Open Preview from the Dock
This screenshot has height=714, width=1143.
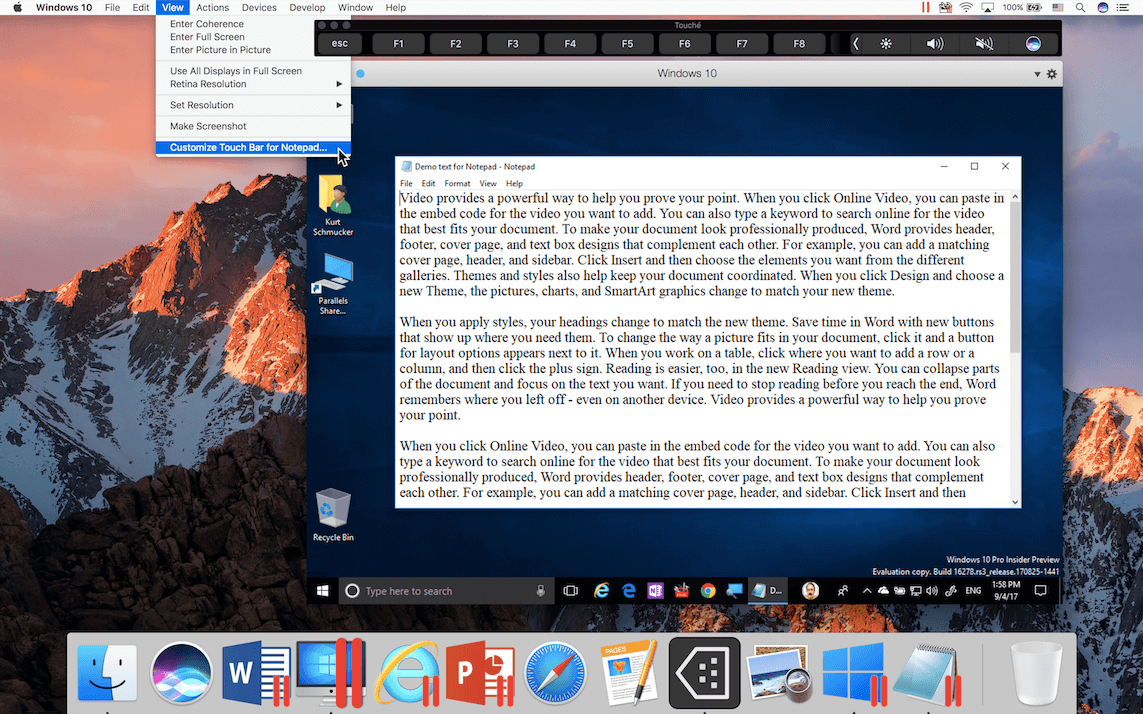pyautogui.click(x=779, y=672)
